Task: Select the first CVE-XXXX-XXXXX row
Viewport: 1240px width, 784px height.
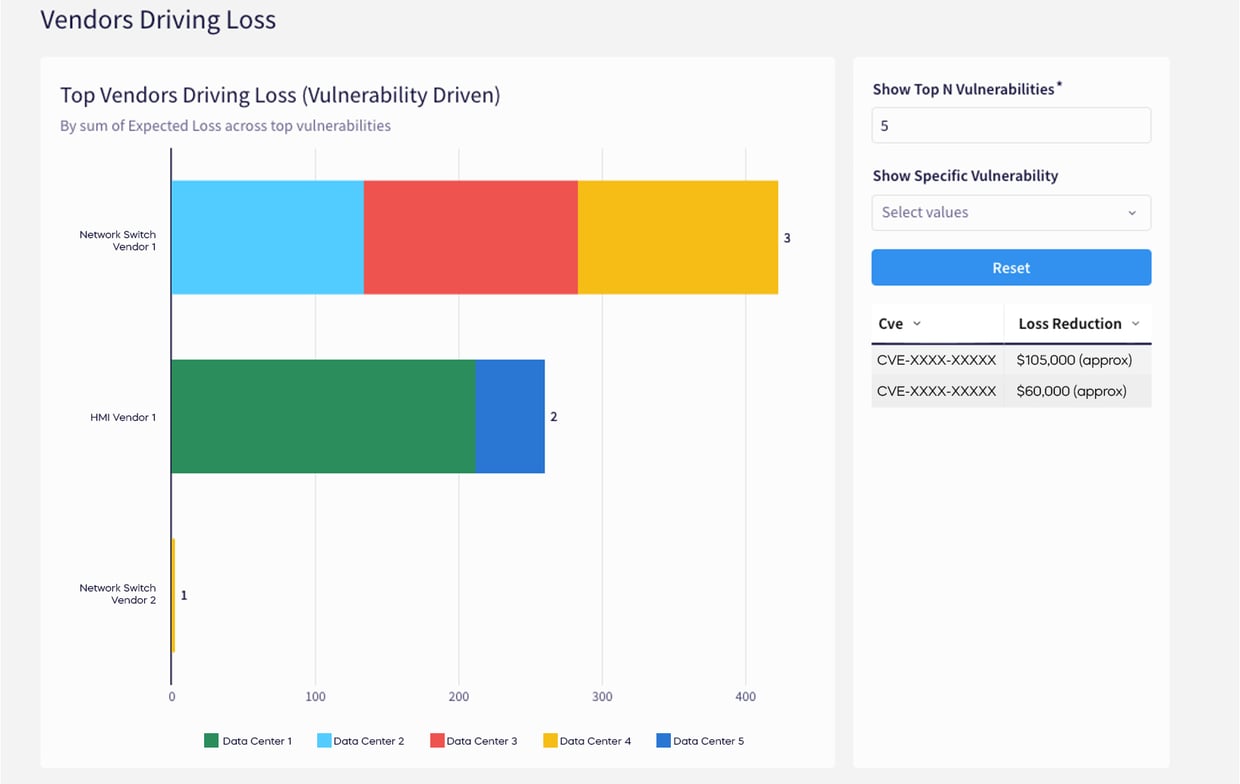Action: pyautogui.click(x=936, y=360)
